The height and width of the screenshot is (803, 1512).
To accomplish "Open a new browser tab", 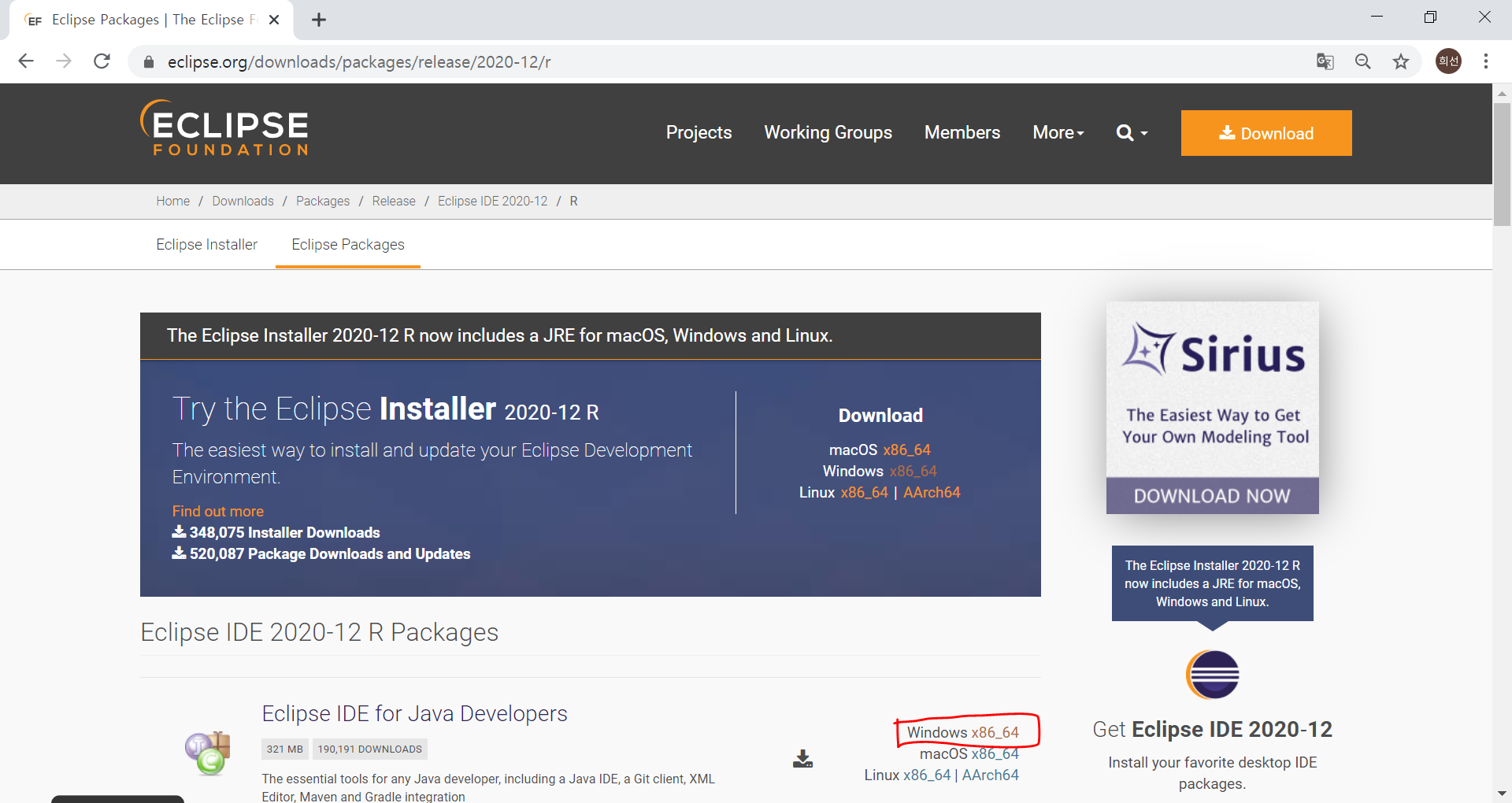I will 319,20.
